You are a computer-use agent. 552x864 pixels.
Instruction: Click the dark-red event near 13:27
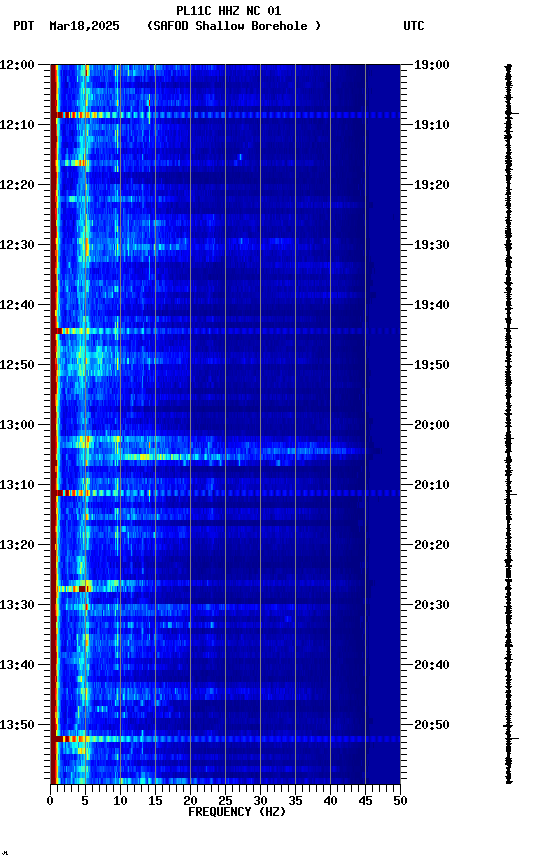83,589
